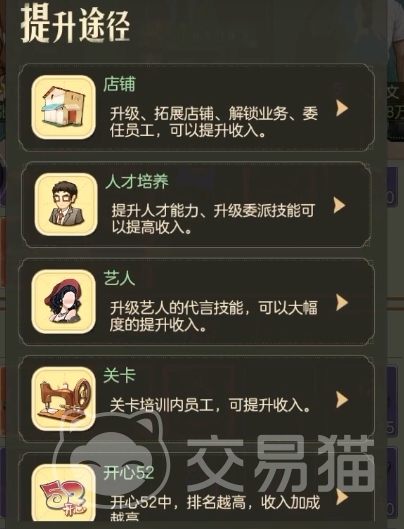Image resolution: width=404 pixels, height=529 pixels.
Task: Select the 人才培养 title
Action: click(x=137, y=182)
